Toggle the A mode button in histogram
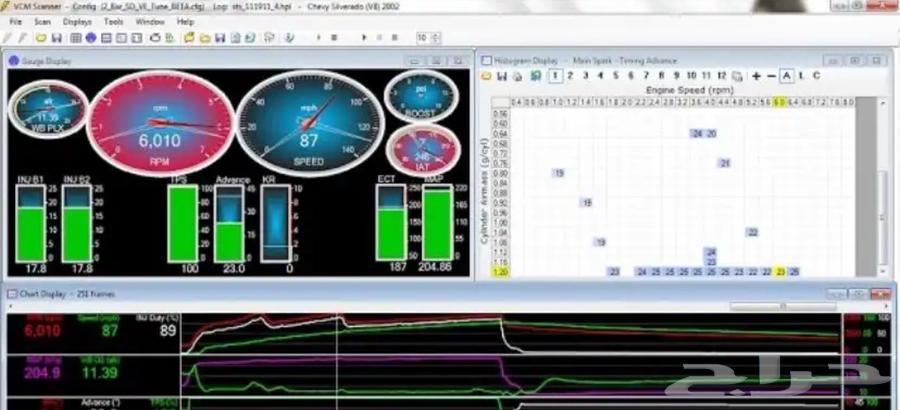Screen dimensions: 900x410 point(786,75)
